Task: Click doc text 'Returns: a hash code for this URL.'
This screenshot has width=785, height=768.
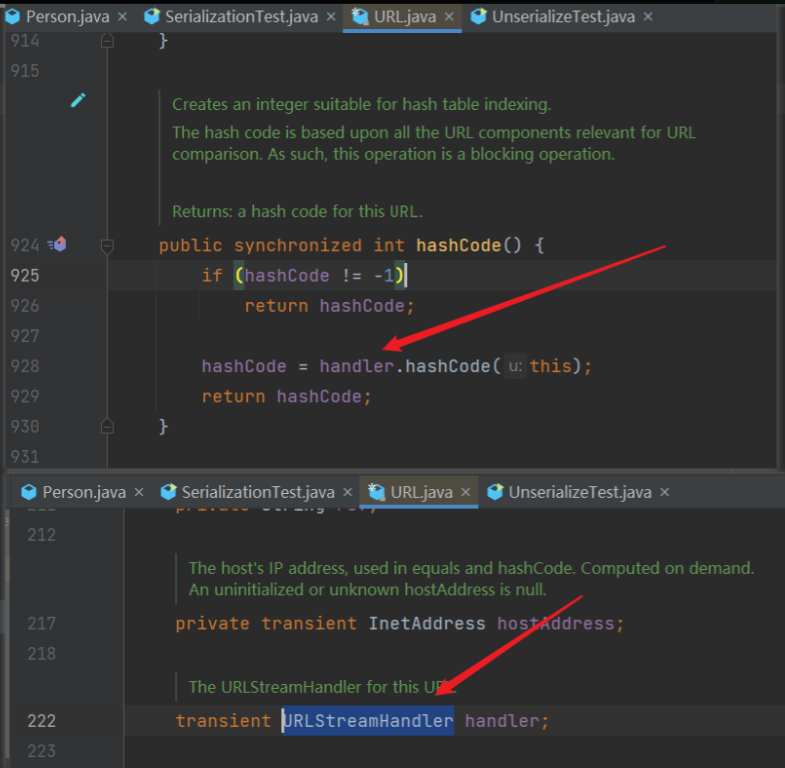Action: (297, 211)
